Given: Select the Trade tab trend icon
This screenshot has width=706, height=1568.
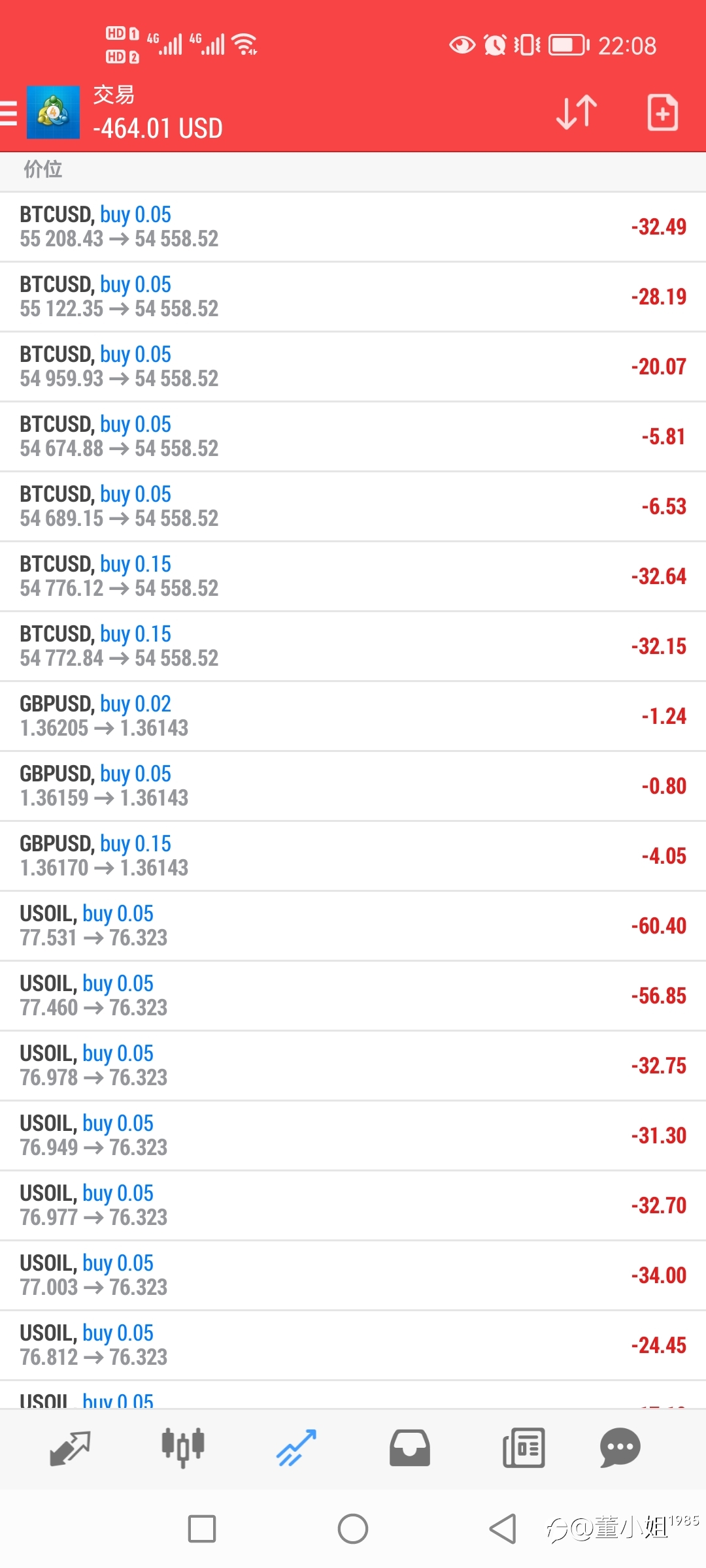Looking at the screenshot, I should 296,1448.
